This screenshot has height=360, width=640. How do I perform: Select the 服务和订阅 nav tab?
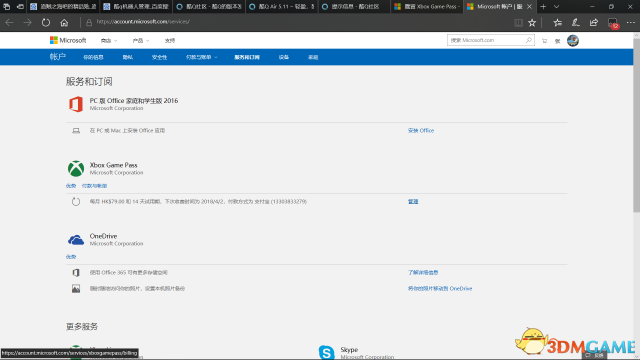tap(247, 57)
